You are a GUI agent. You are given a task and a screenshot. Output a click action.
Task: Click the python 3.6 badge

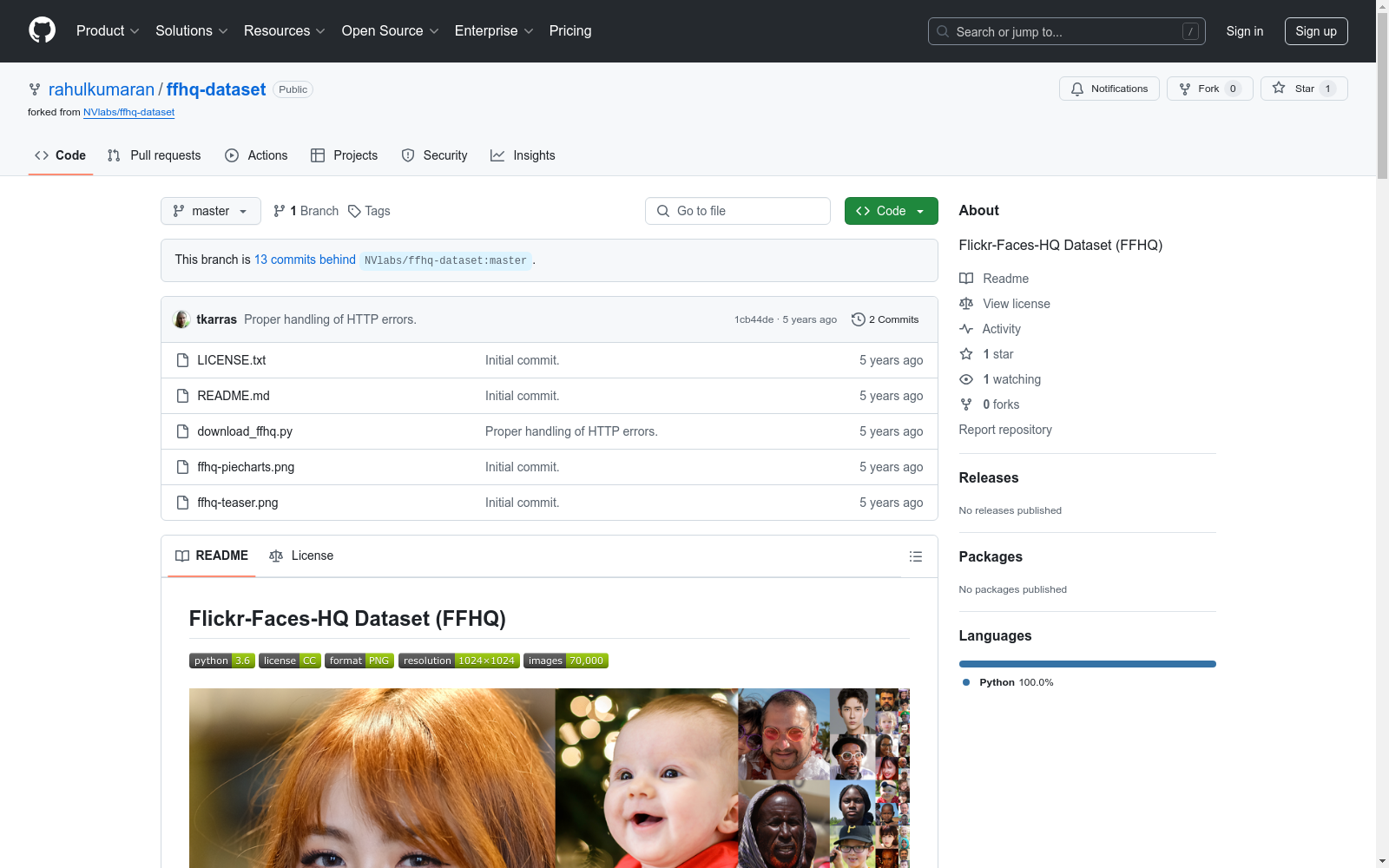222,661
